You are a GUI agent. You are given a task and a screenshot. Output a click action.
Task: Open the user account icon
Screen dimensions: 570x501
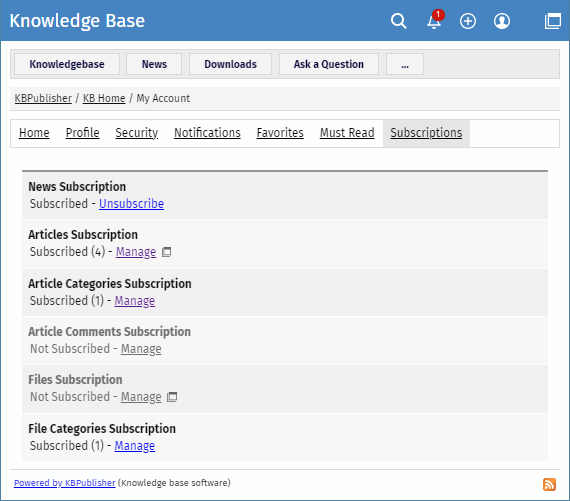click(502, 21)
